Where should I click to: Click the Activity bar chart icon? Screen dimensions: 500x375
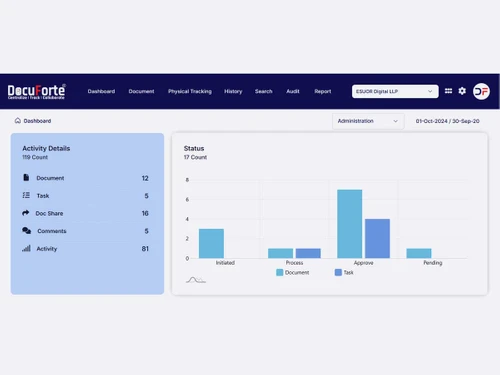click(26, 248)
